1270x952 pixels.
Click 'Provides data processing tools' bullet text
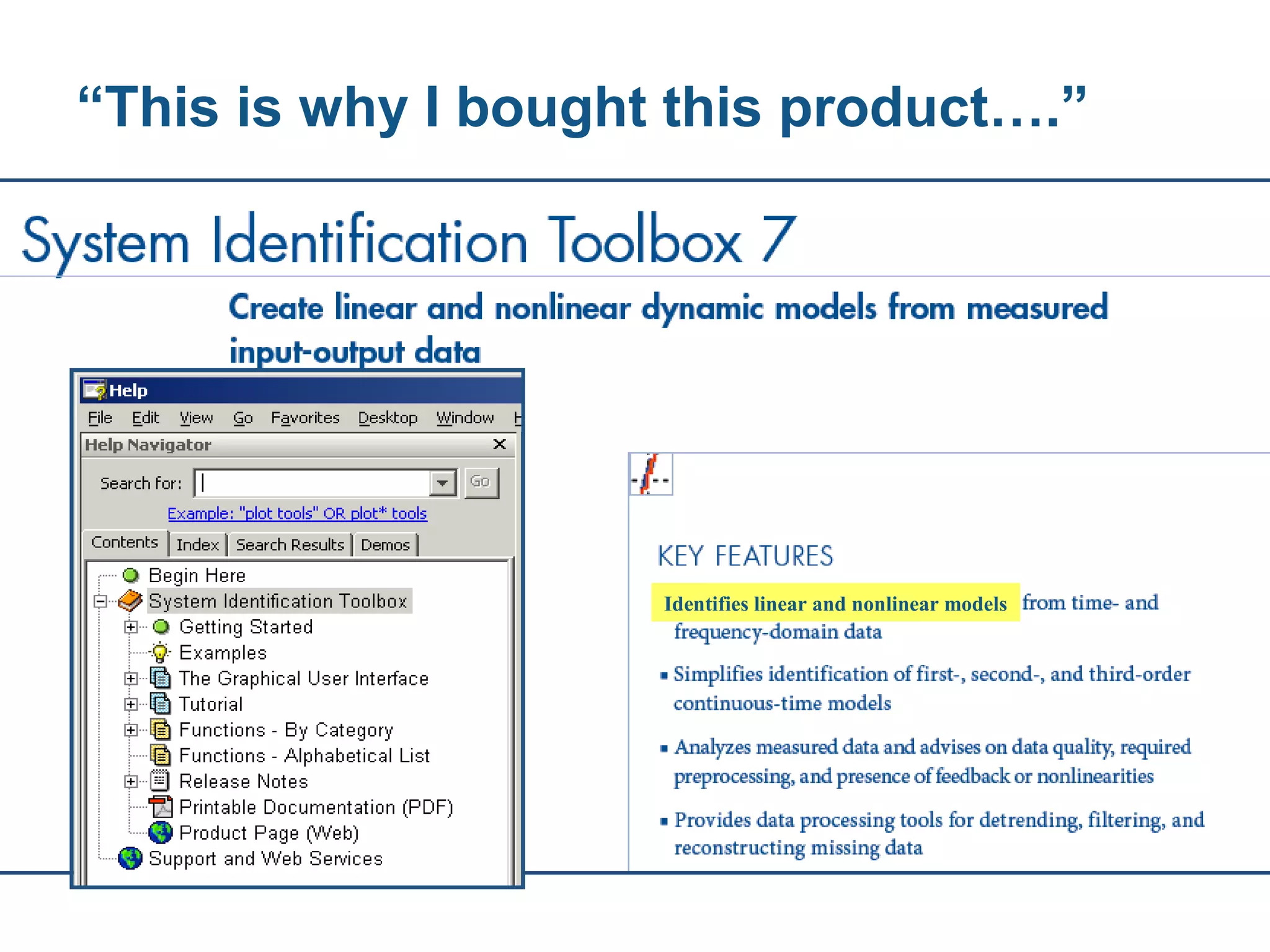pos(939,833)
